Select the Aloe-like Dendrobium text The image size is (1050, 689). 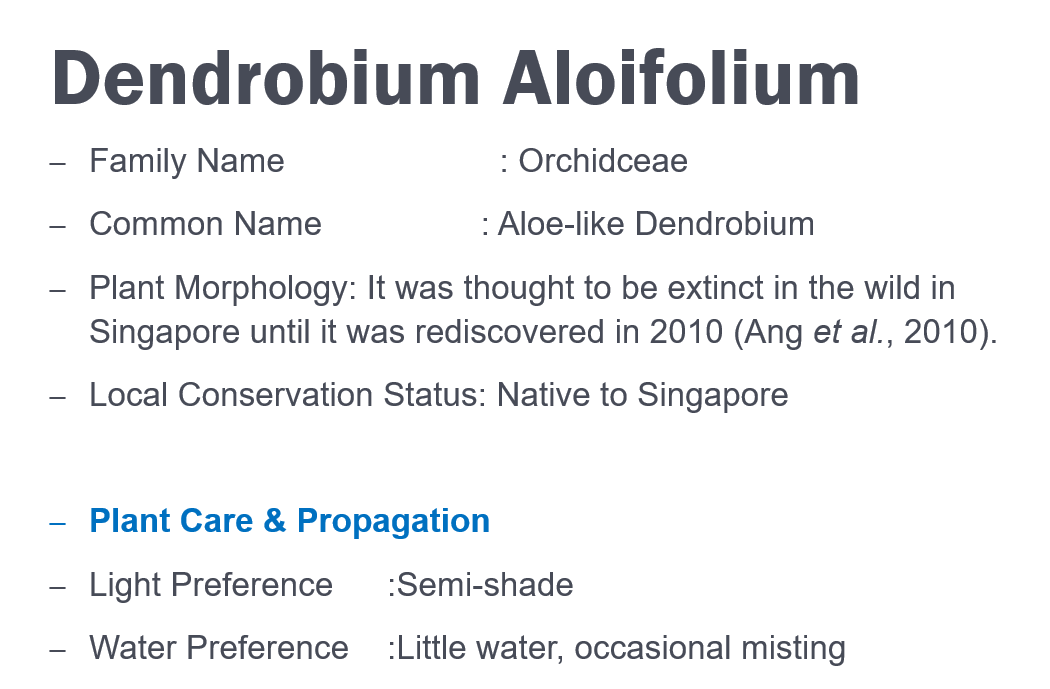coord(656,224)
